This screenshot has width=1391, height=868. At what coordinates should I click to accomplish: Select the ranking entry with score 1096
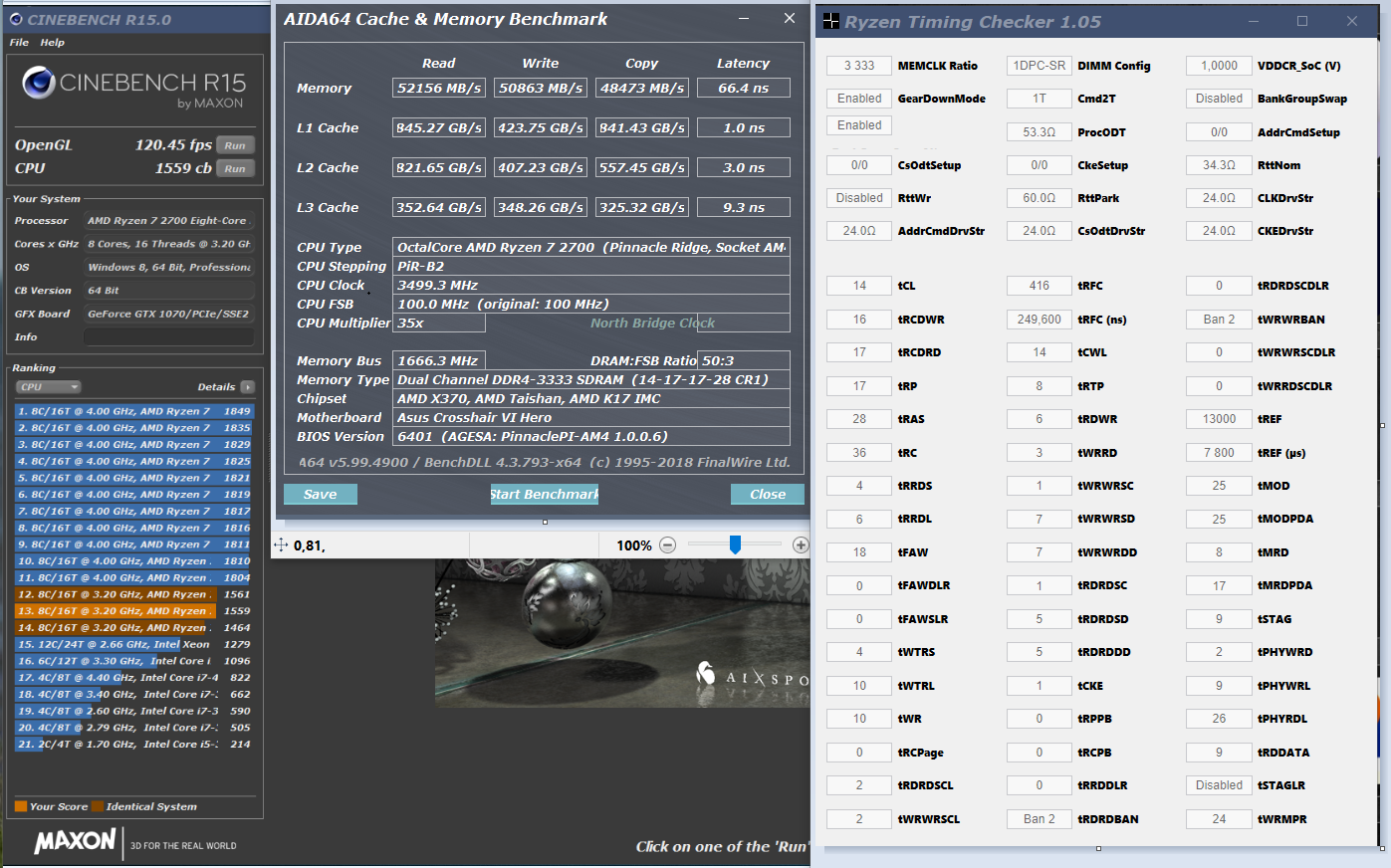[134, 661]
